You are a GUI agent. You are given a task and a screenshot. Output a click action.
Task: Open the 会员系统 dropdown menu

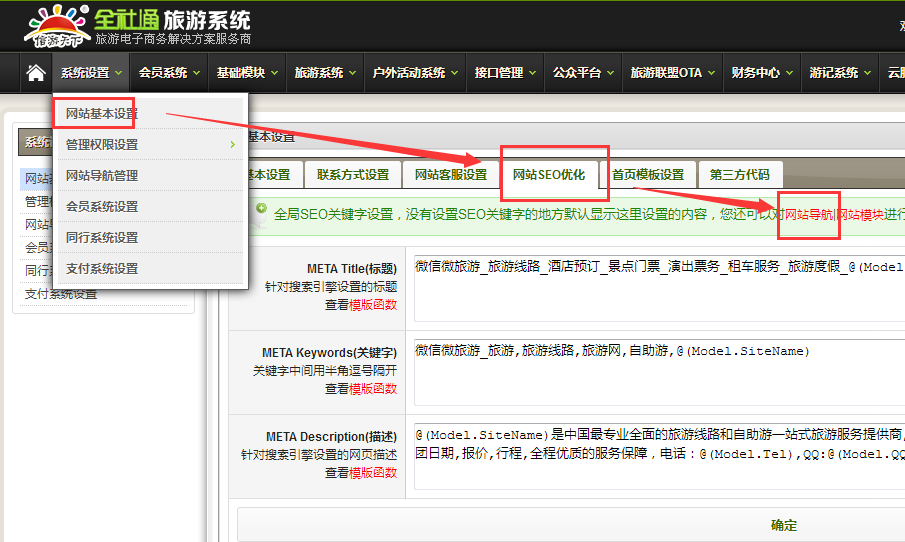click(x=169, y=73)
